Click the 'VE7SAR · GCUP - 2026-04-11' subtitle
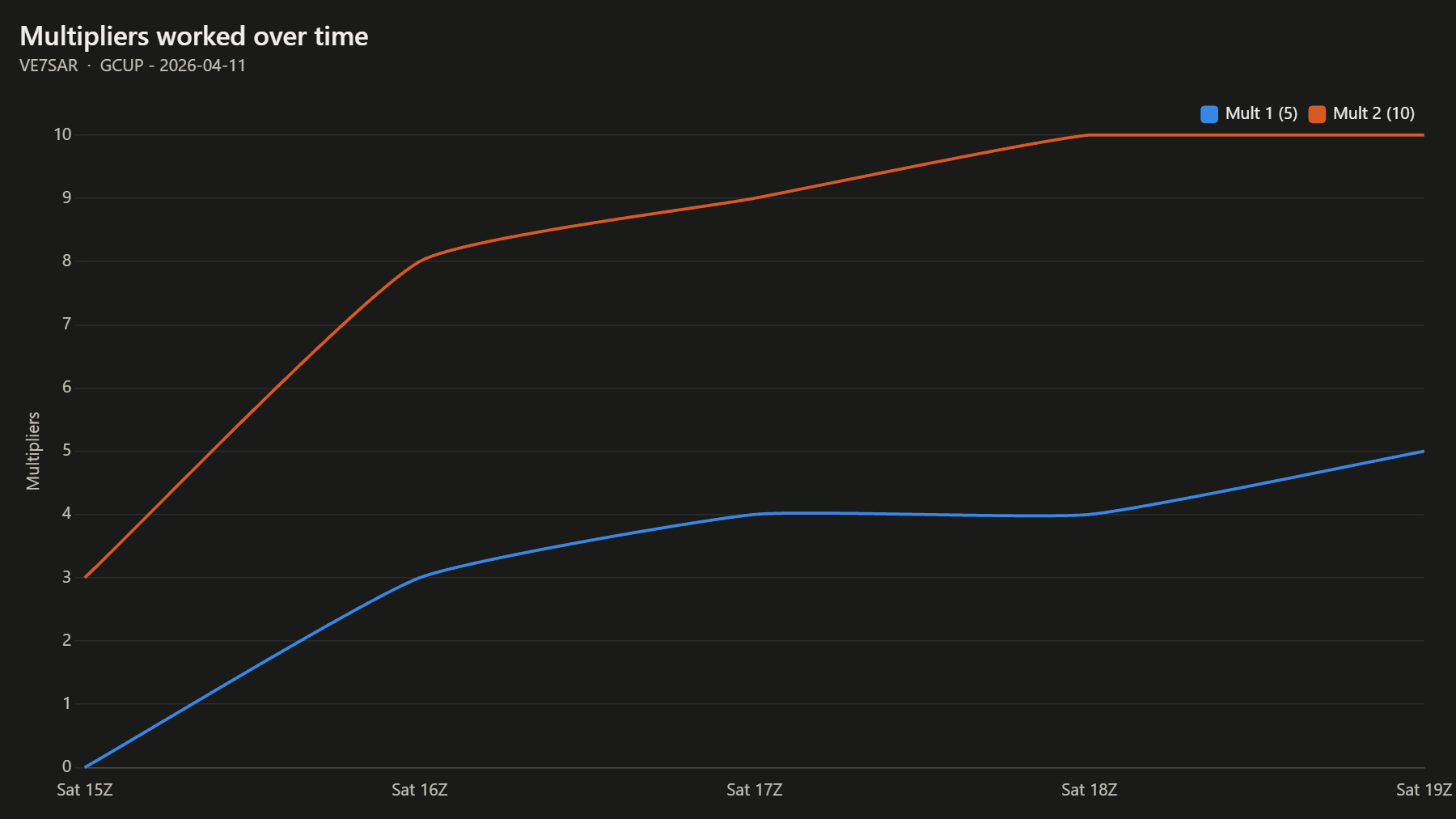The height and width of the screenshot is (819, 1456). pyautogui.click(x=133, y=66)
